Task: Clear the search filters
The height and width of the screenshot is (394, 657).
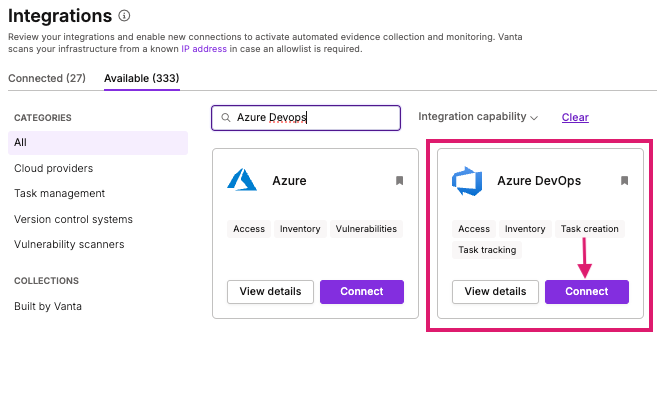Action: (x=575, y=117)
